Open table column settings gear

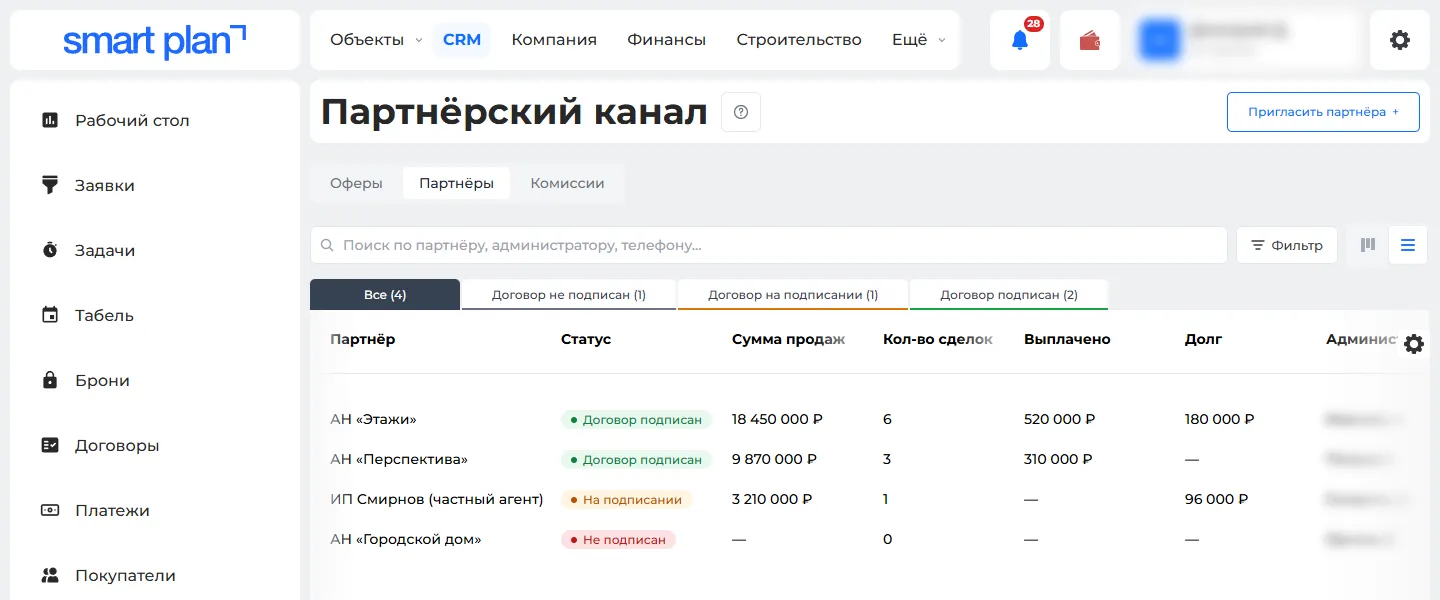(1414, 344)
